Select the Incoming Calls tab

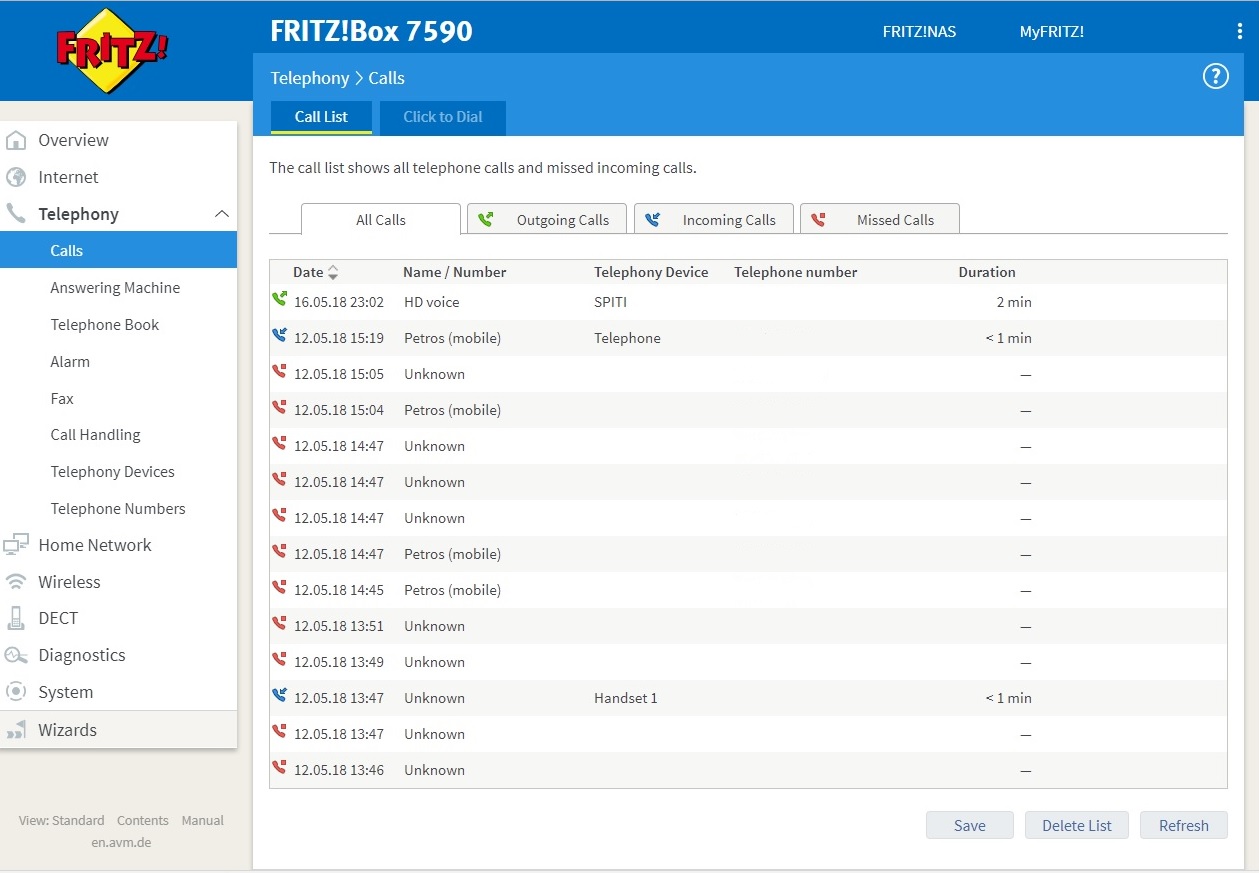coord(714,220)
